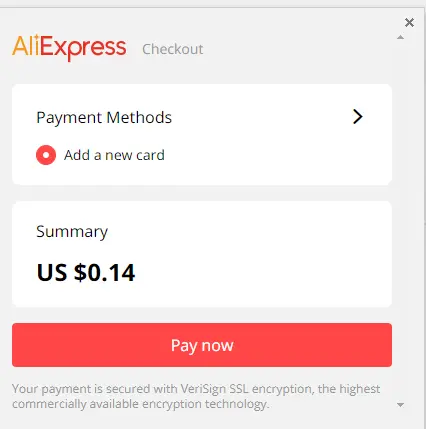This screenshot has width=426, height=429.
Task: Click the dialog's vertical scrollbar track
Action: pyautogui.click(x=400, y=220)
